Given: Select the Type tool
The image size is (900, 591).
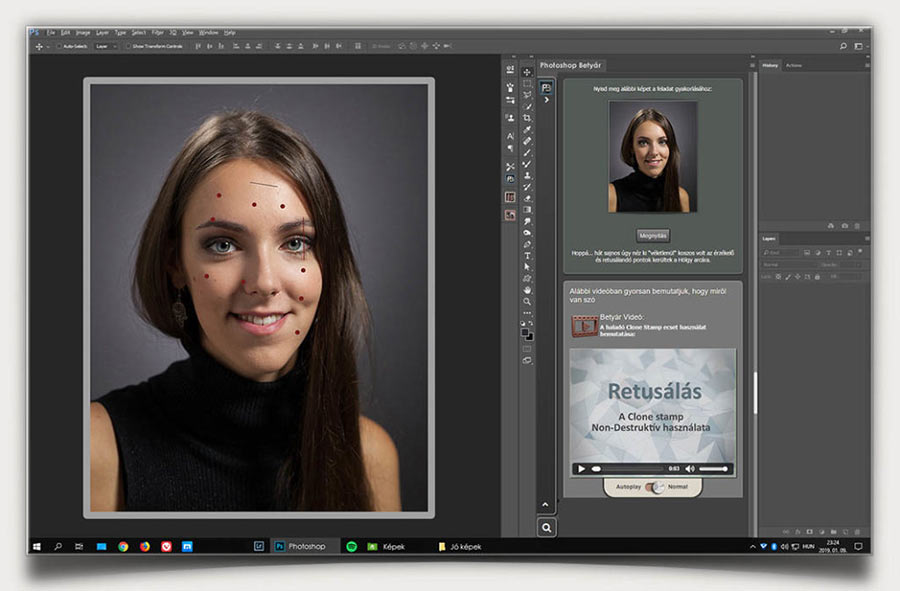Looking at the screenshot, I should click(x=528, y=254).
